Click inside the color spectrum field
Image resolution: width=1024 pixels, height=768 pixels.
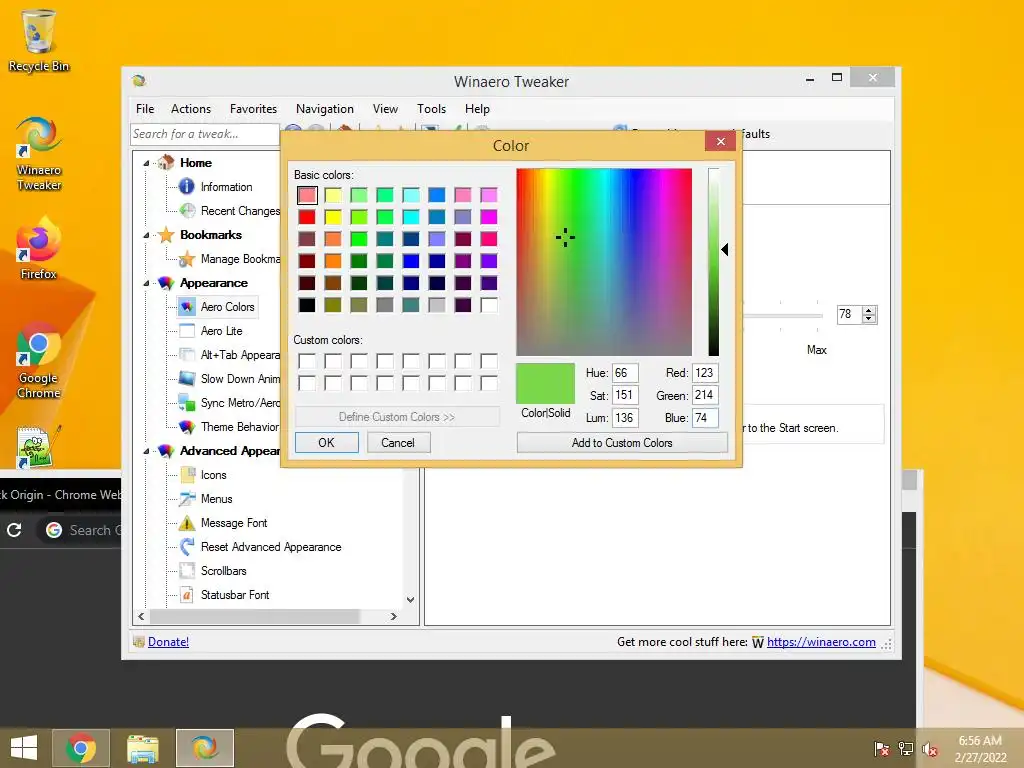[604, 262]
